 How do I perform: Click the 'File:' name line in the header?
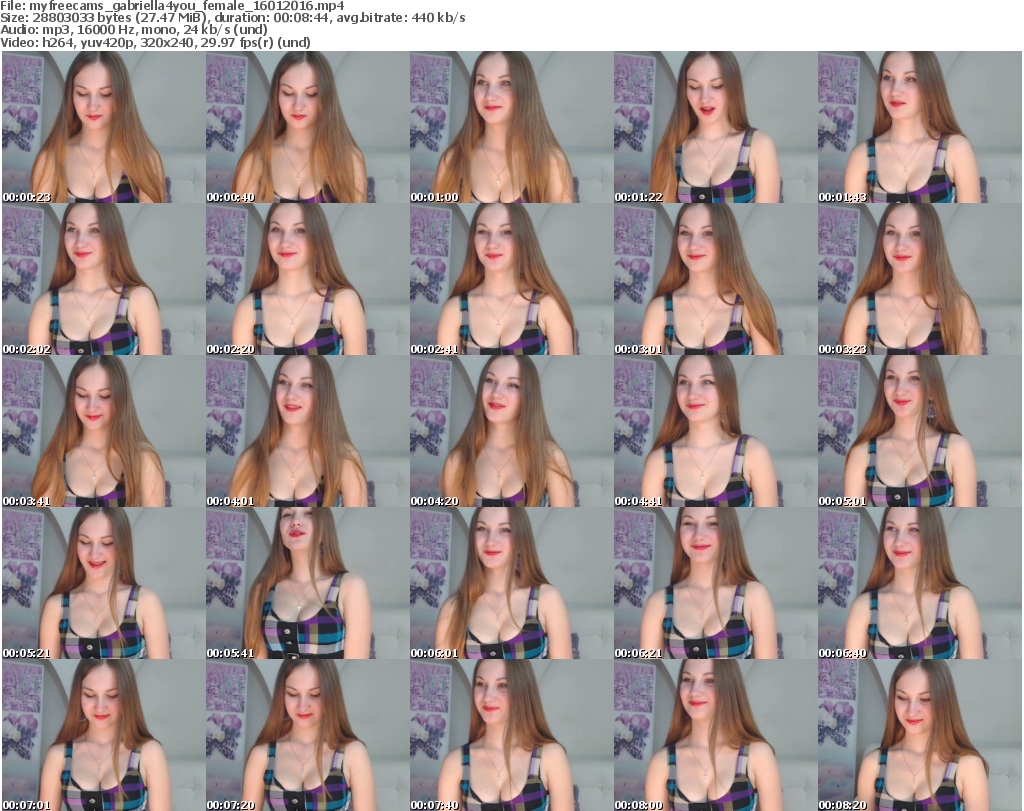172,6
